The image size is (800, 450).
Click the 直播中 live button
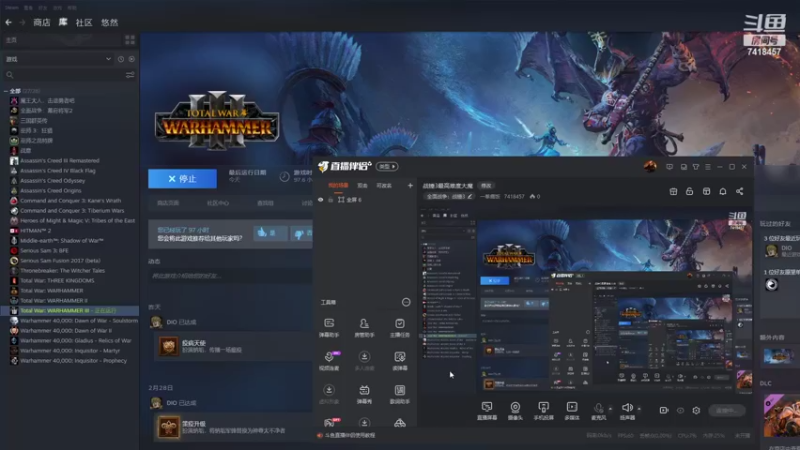[727, 410]
